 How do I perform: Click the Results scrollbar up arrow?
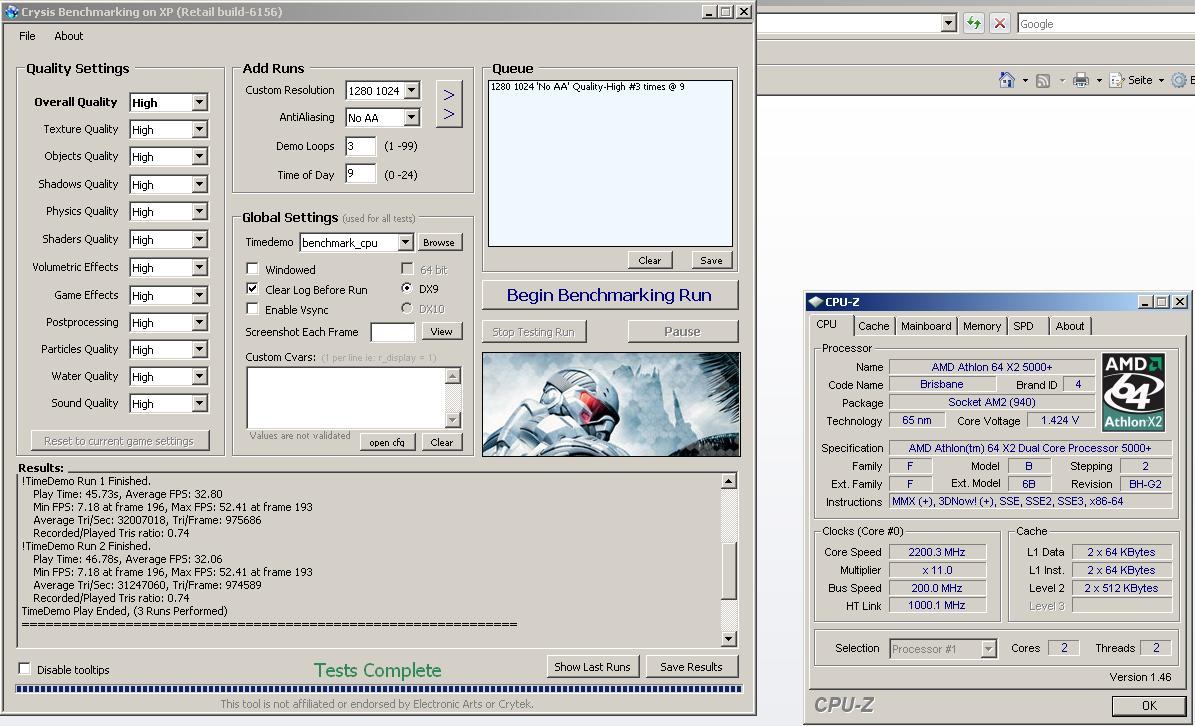729,481
